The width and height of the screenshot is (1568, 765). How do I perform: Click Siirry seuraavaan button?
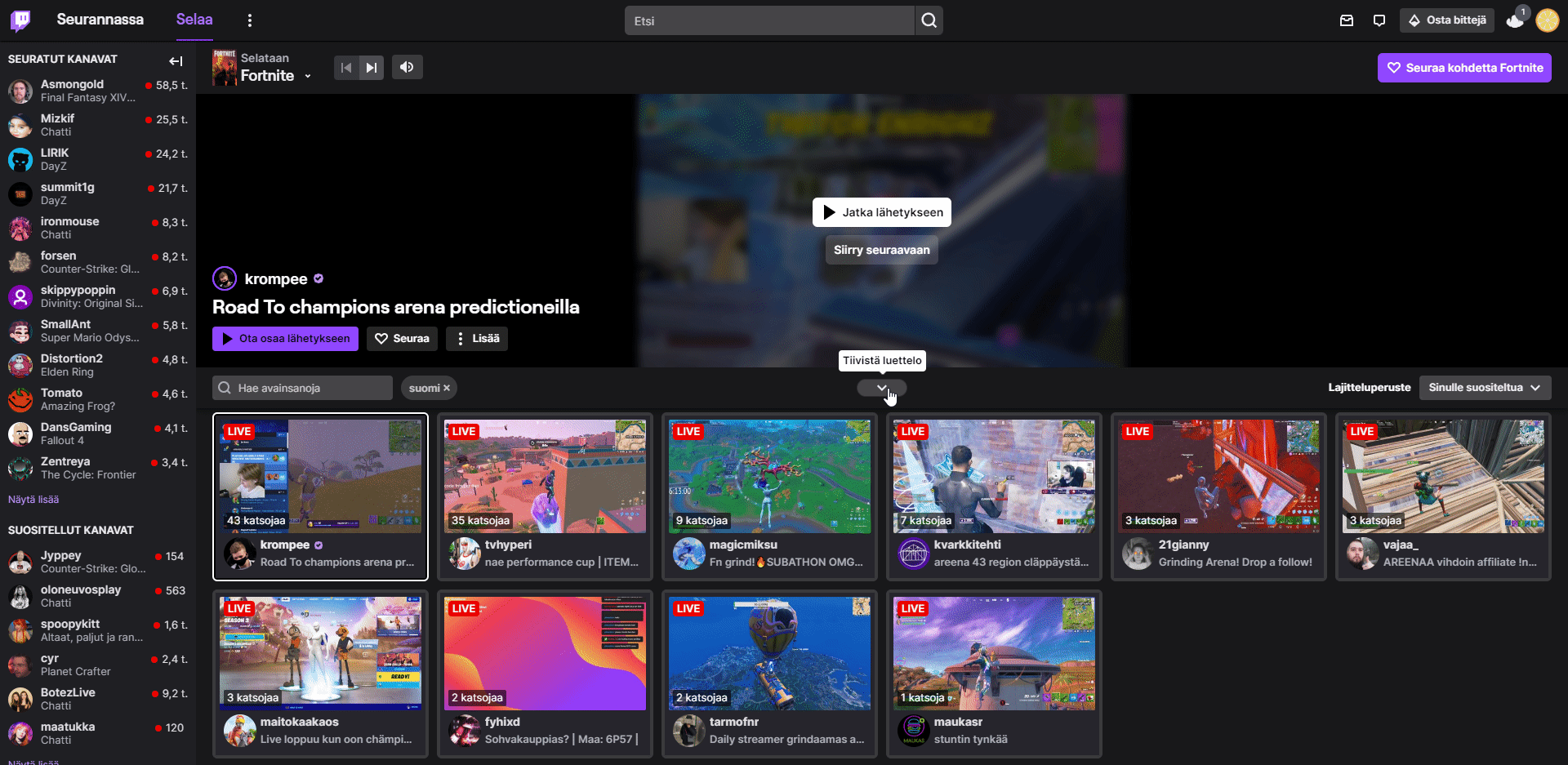click(x=882, y=250)
